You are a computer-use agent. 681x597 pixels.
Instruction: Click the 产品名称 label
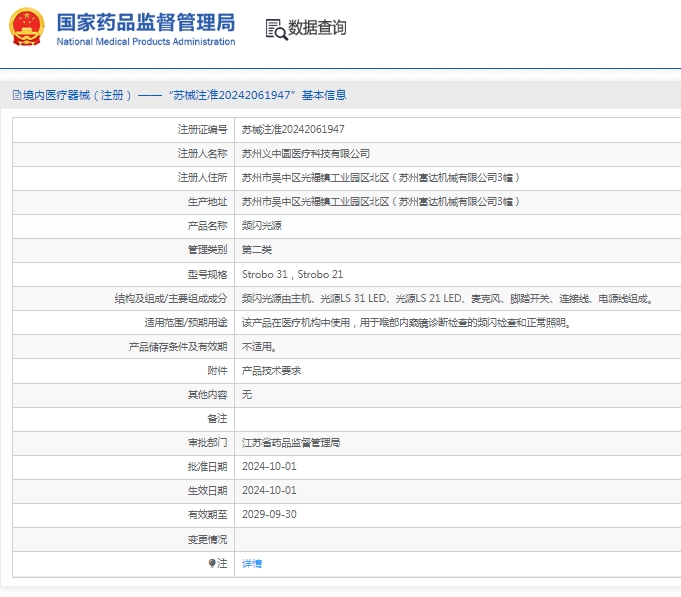(x=208, y=226)
